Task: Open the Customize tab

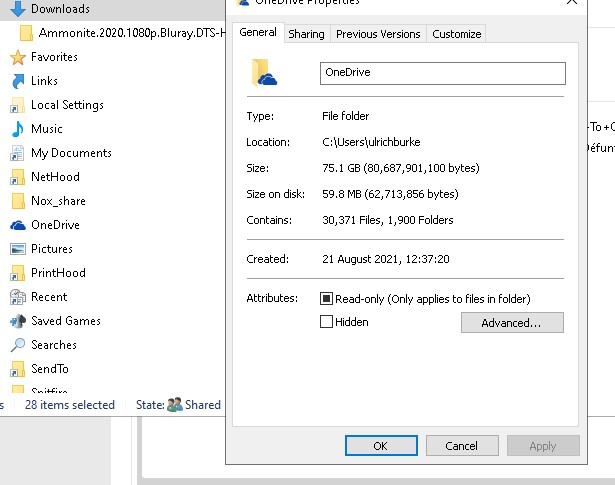Action: coord(457,34)
